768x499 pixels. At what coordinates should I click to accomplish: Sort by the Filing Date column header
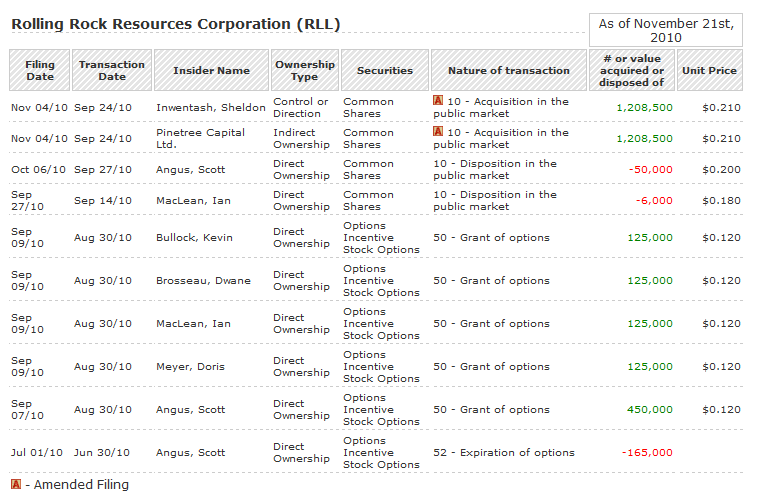40,70
